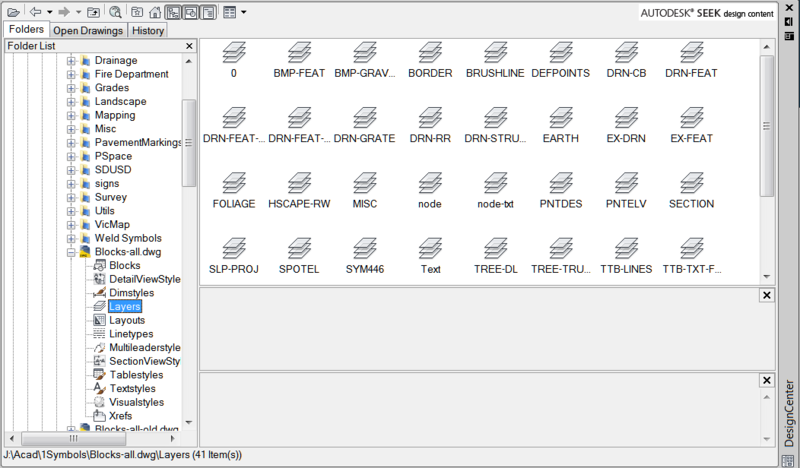This screenshot has width=800, height=468.
Task: Select the DRN-CB layer icon
Action: (x=626, y=53)
